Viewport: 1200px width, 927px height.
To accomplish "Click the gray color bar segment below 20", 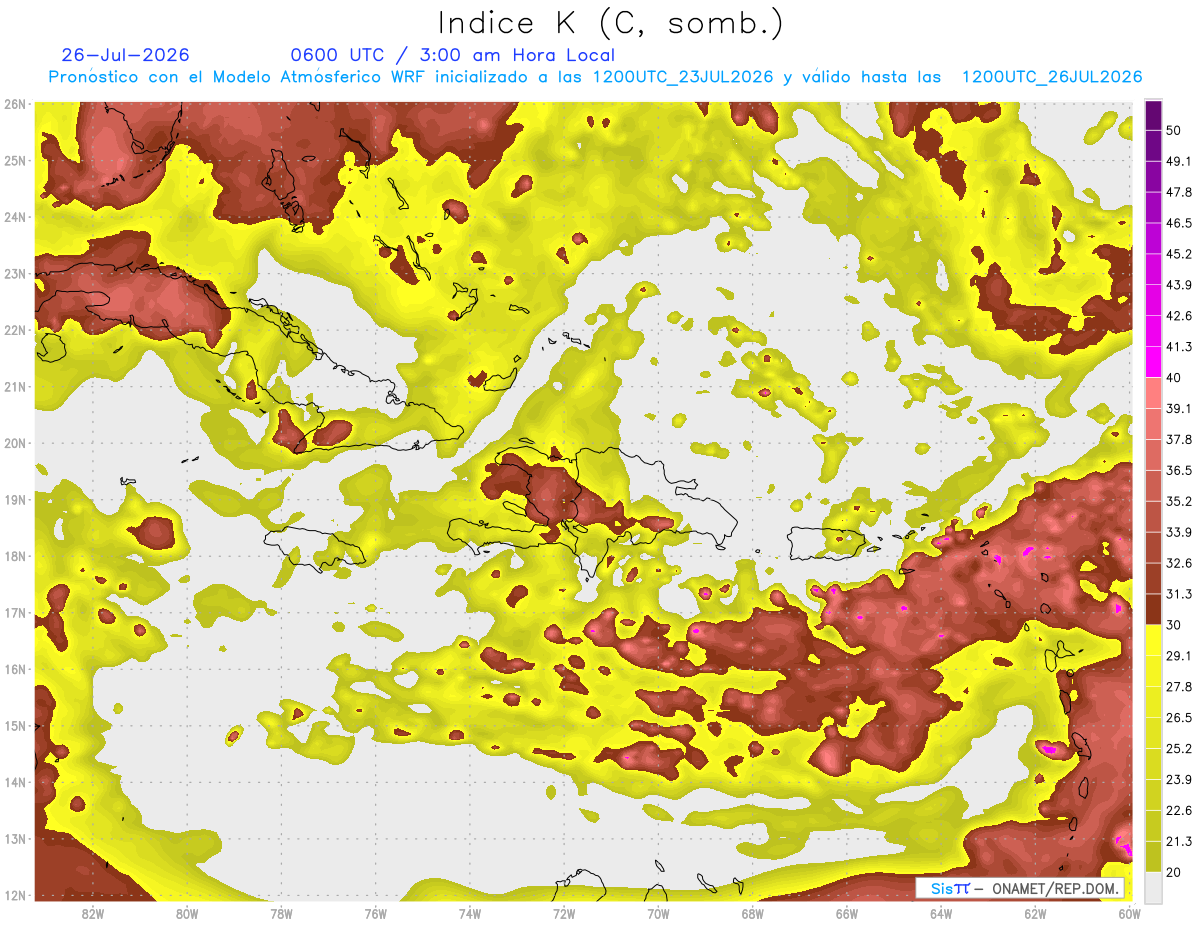I will tap(1153, 886).
